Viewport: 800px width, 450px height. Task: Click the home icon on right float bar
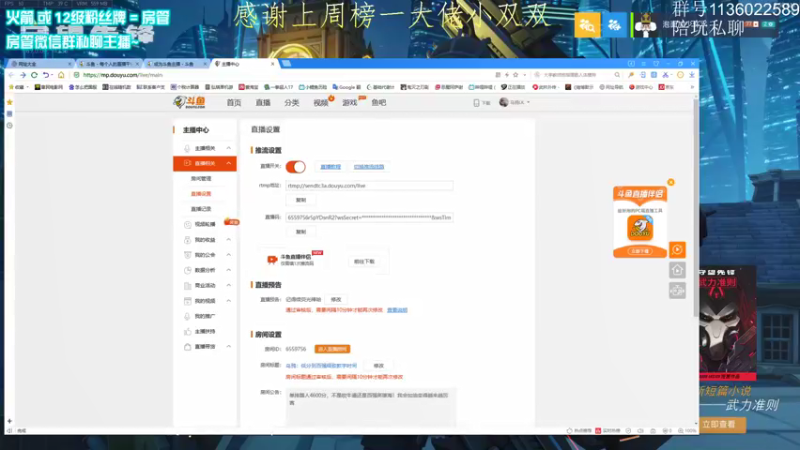677,270
